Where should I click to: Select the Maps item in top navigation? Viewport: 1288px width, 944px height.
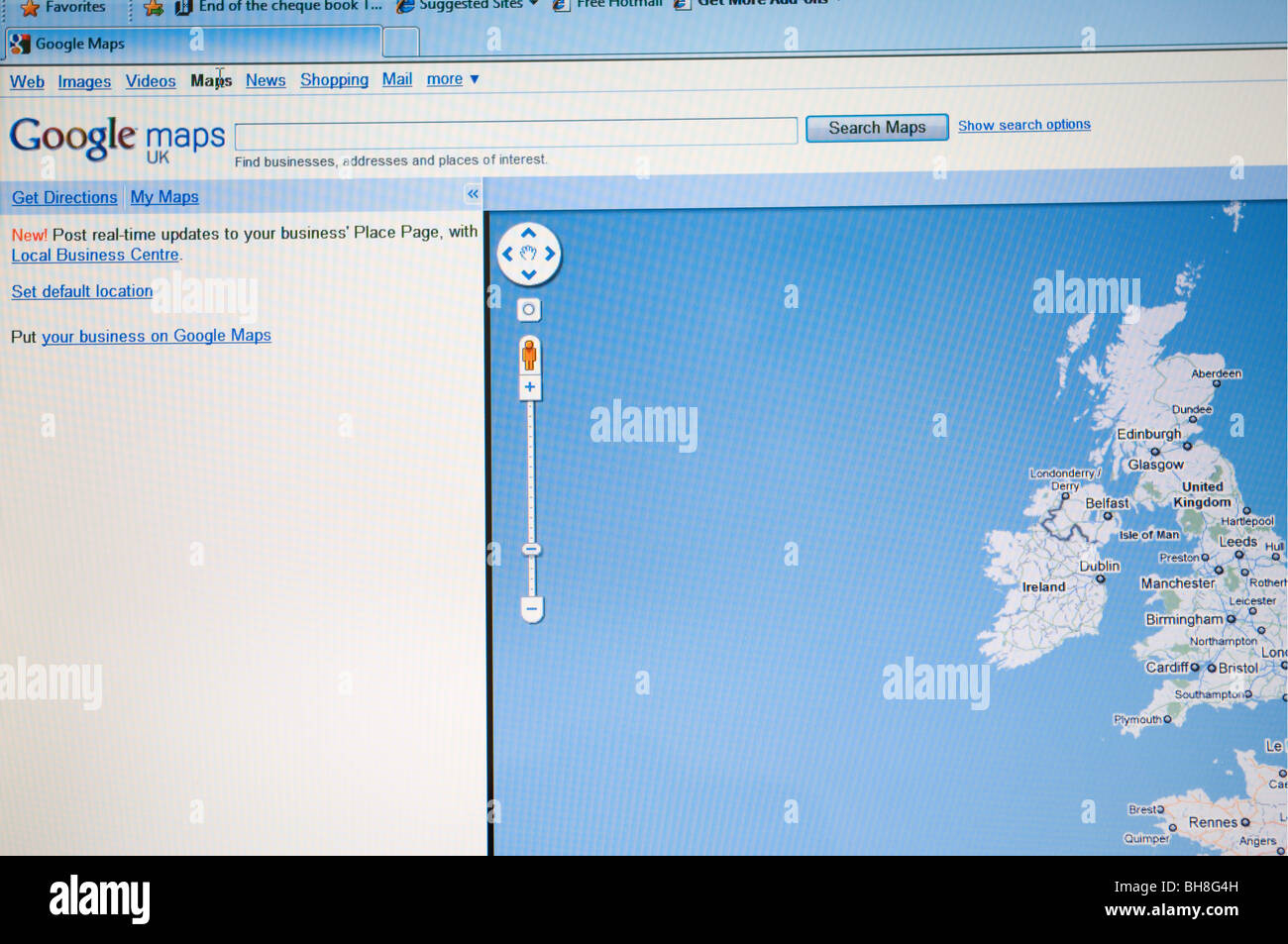point(211,80)
